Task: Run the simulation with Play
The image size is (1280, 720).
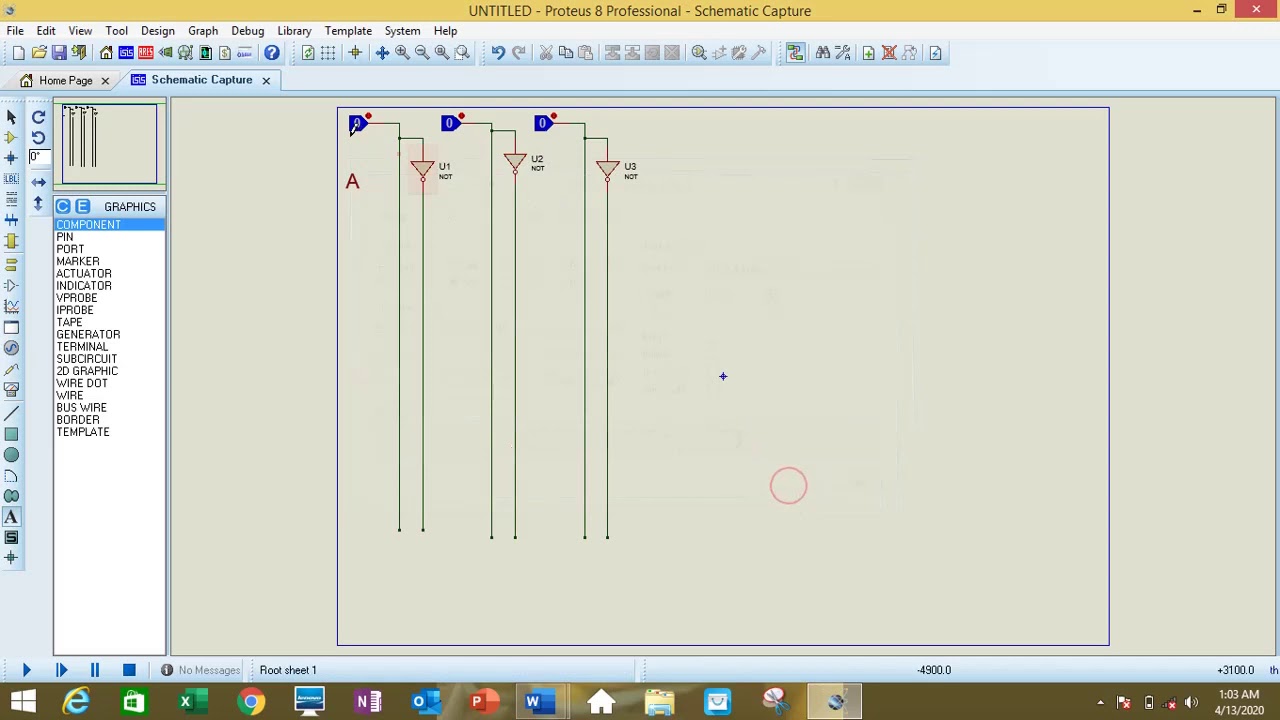Action: coord(27,670)
